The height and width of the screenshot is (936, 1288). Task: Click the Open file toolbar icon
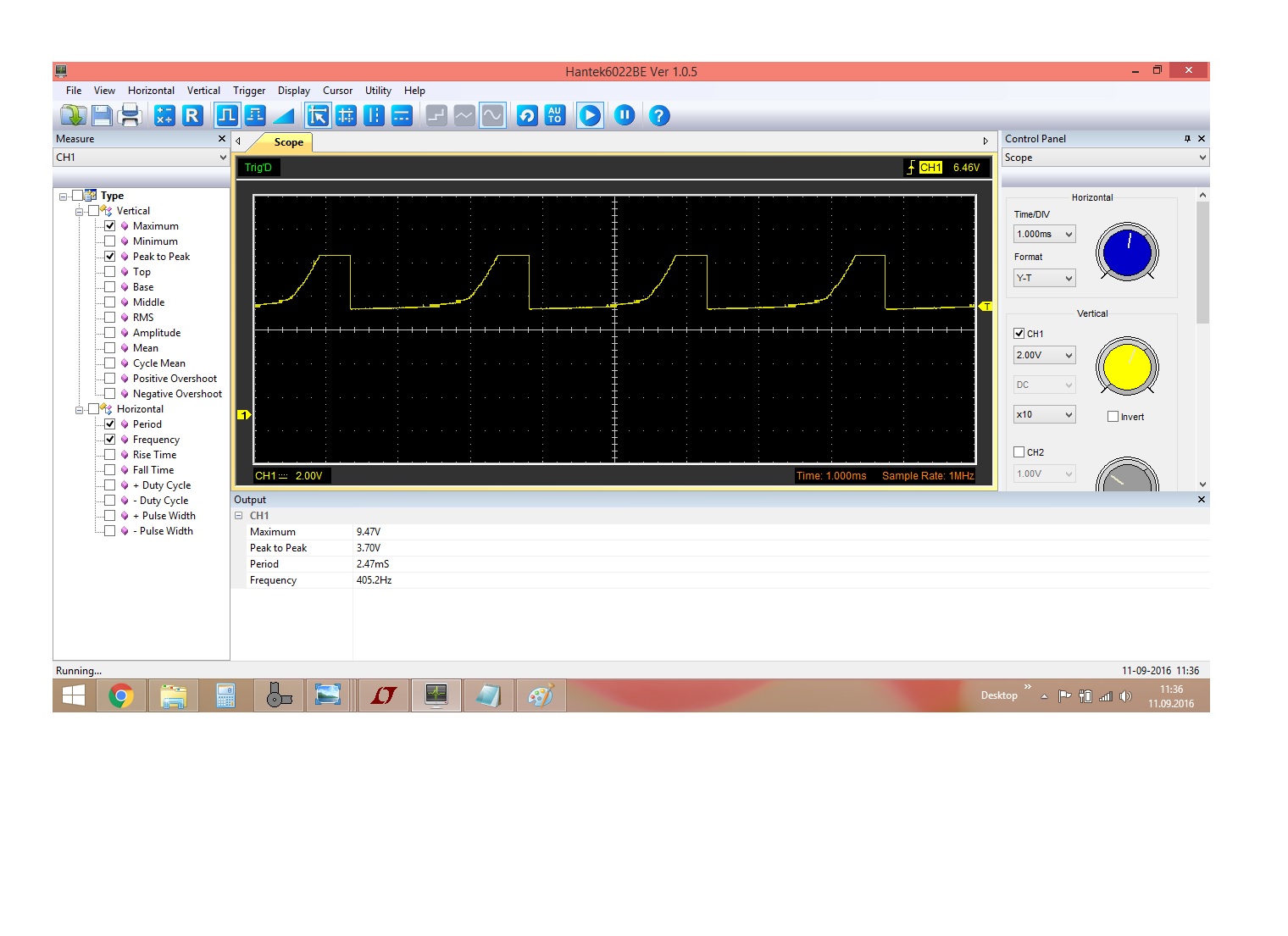pos(74,115)
